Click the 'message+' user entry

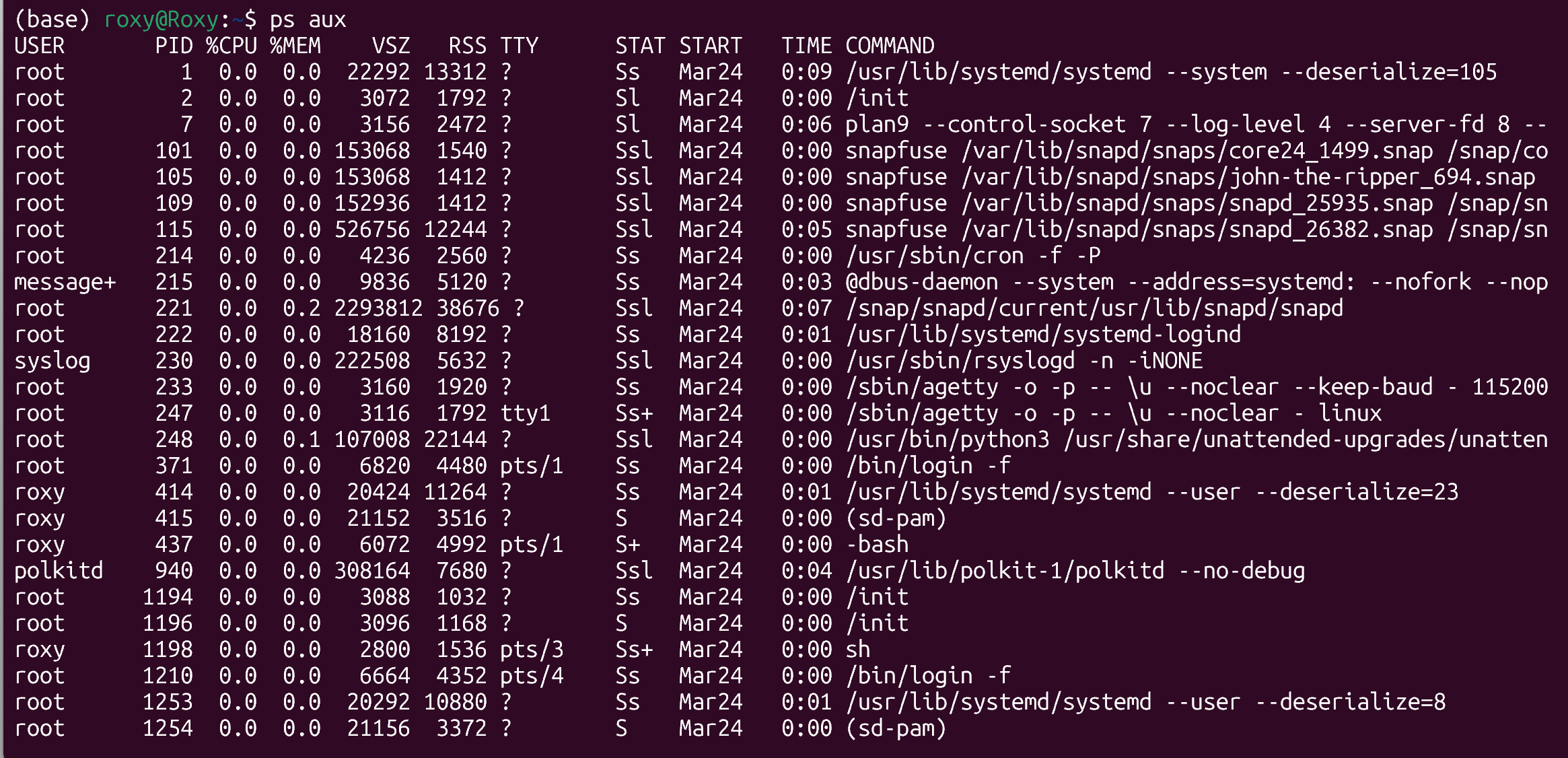[65, 282]
